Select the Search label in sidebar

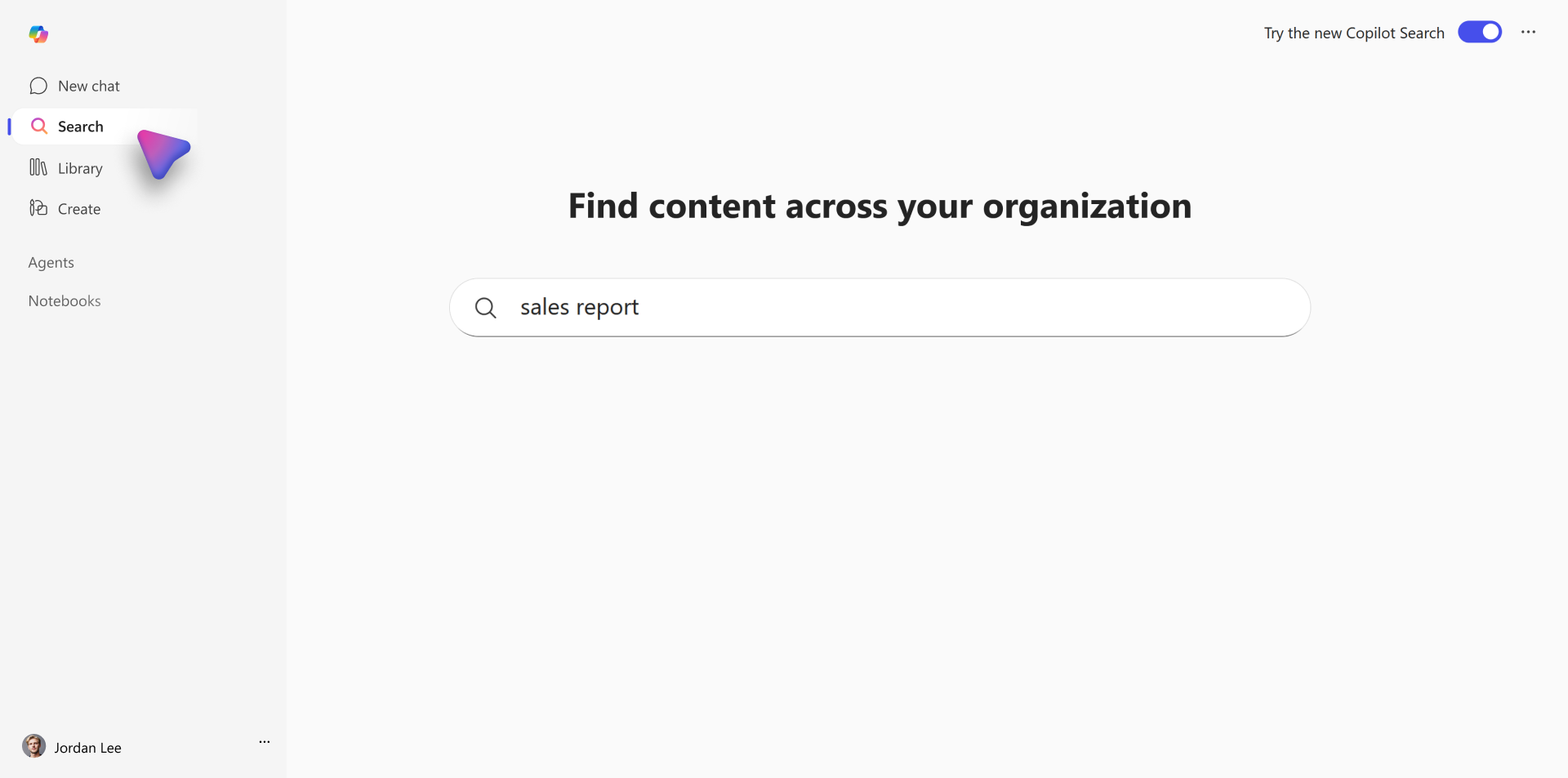click(81, 127)
